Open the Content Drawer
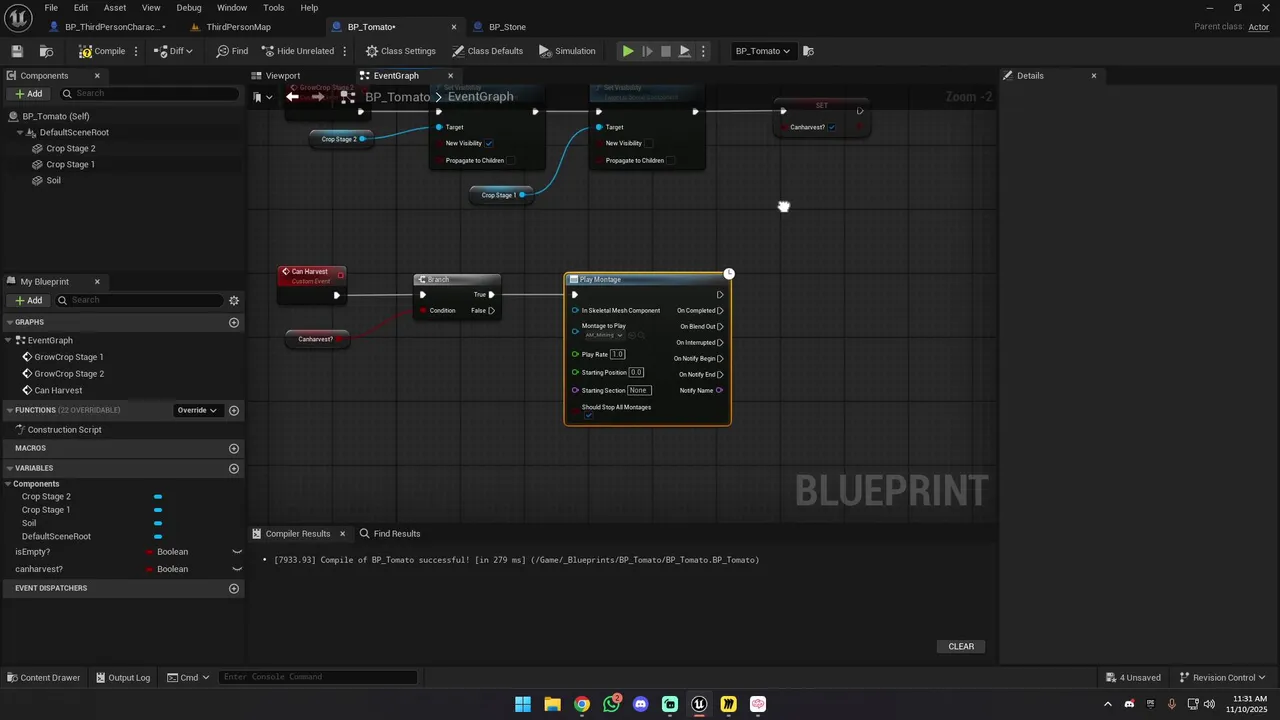This screenshot has height=720, width=1280. [x=43, y=677]
